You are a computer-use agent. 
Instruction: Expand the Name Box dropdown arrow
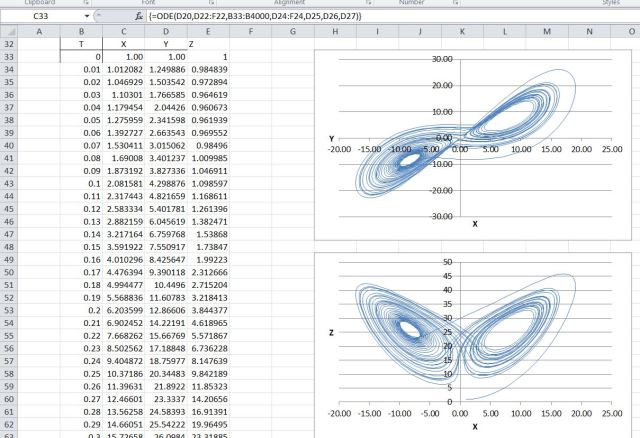(87, 17)
